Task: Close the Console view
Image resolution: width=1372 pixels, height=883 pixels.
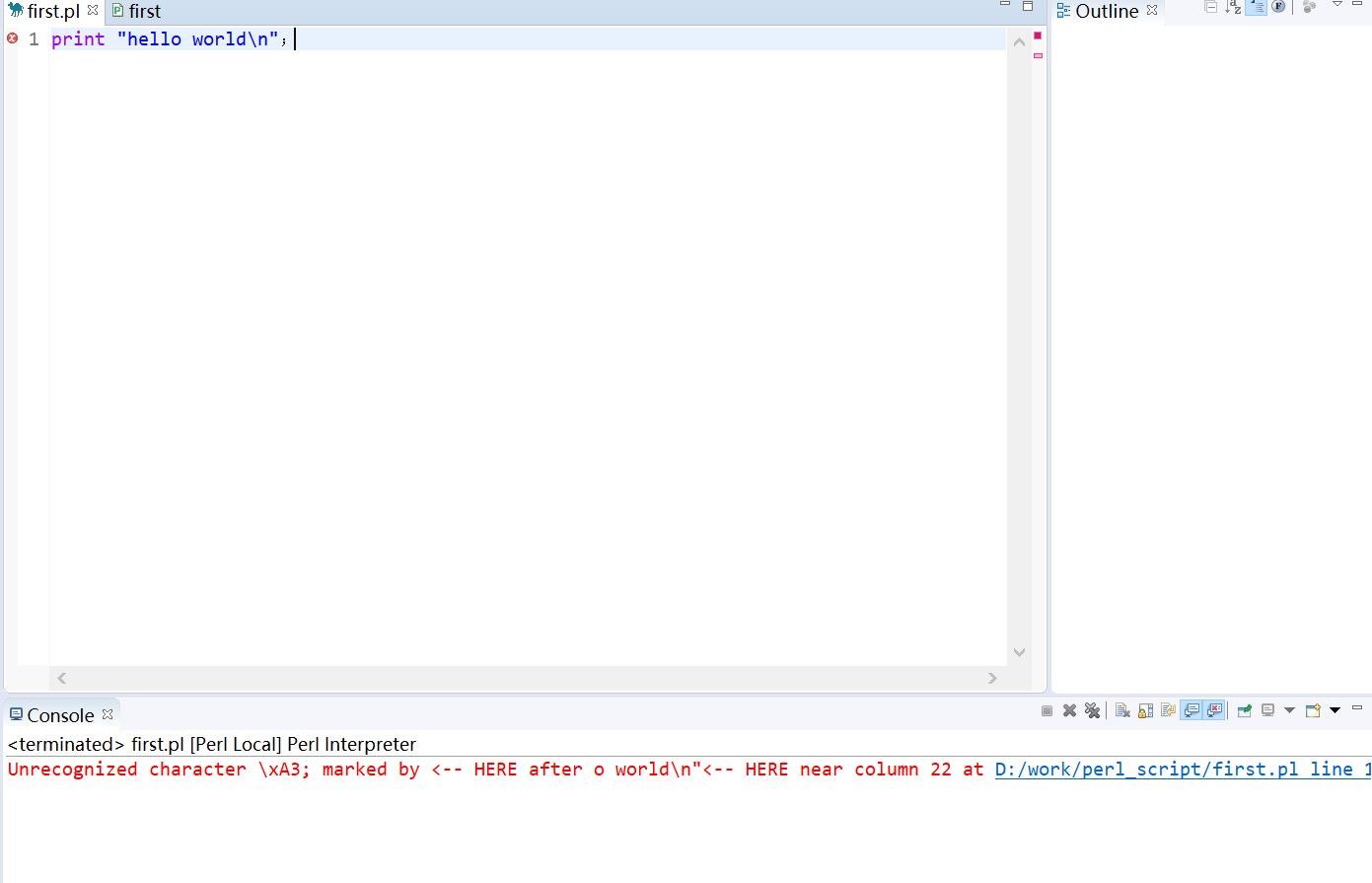Action: click(x=108, y=713)
